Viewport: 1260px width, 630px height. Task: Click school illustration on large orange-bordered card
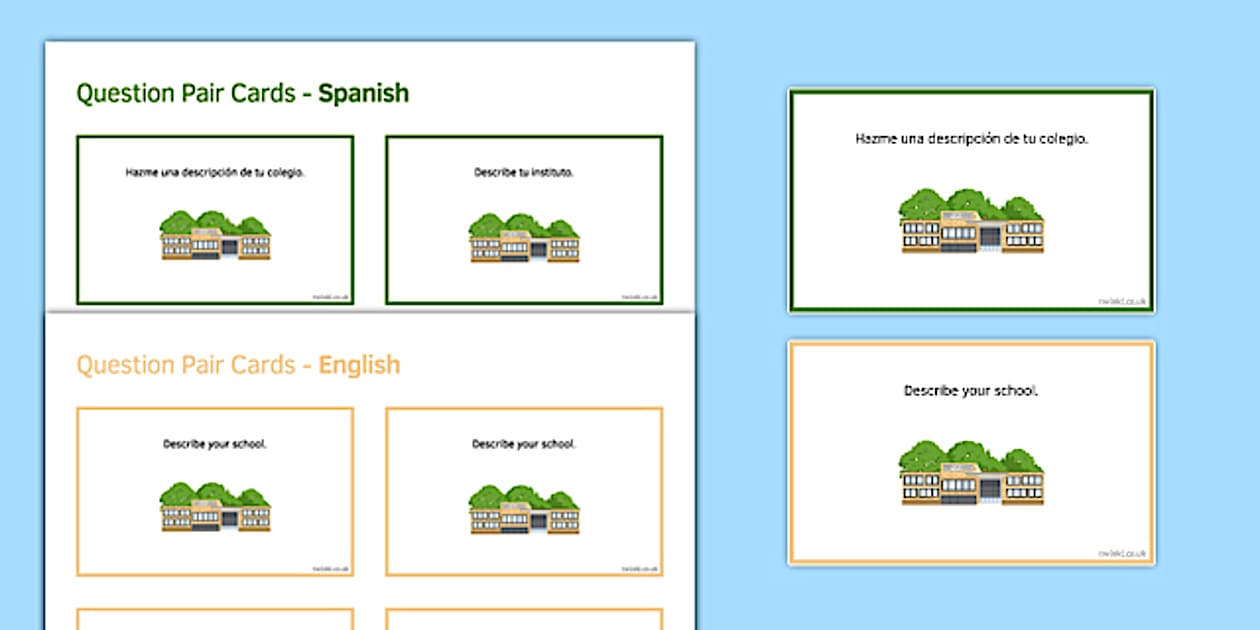[971, 472]
